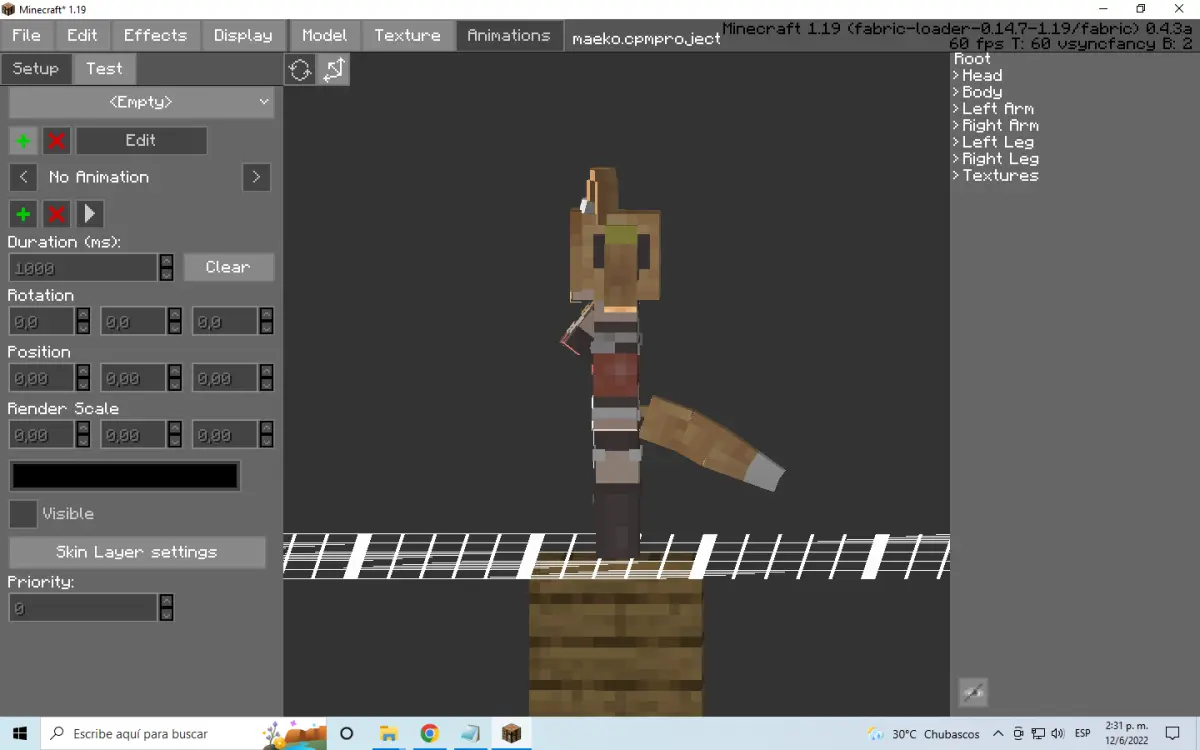Click the reset camera rotate icon

pos(300,69)
